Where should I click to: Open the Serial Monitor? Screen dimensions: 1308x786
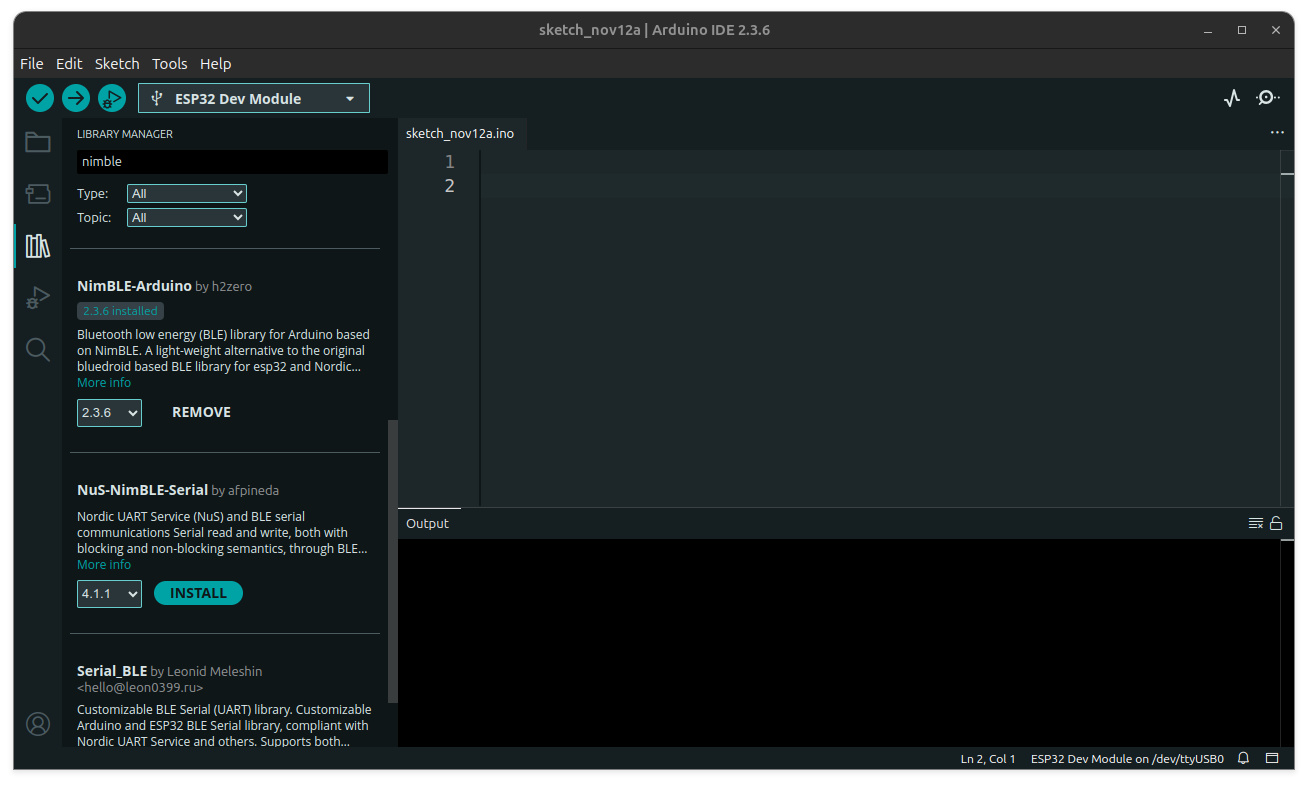pos(1268,98)
